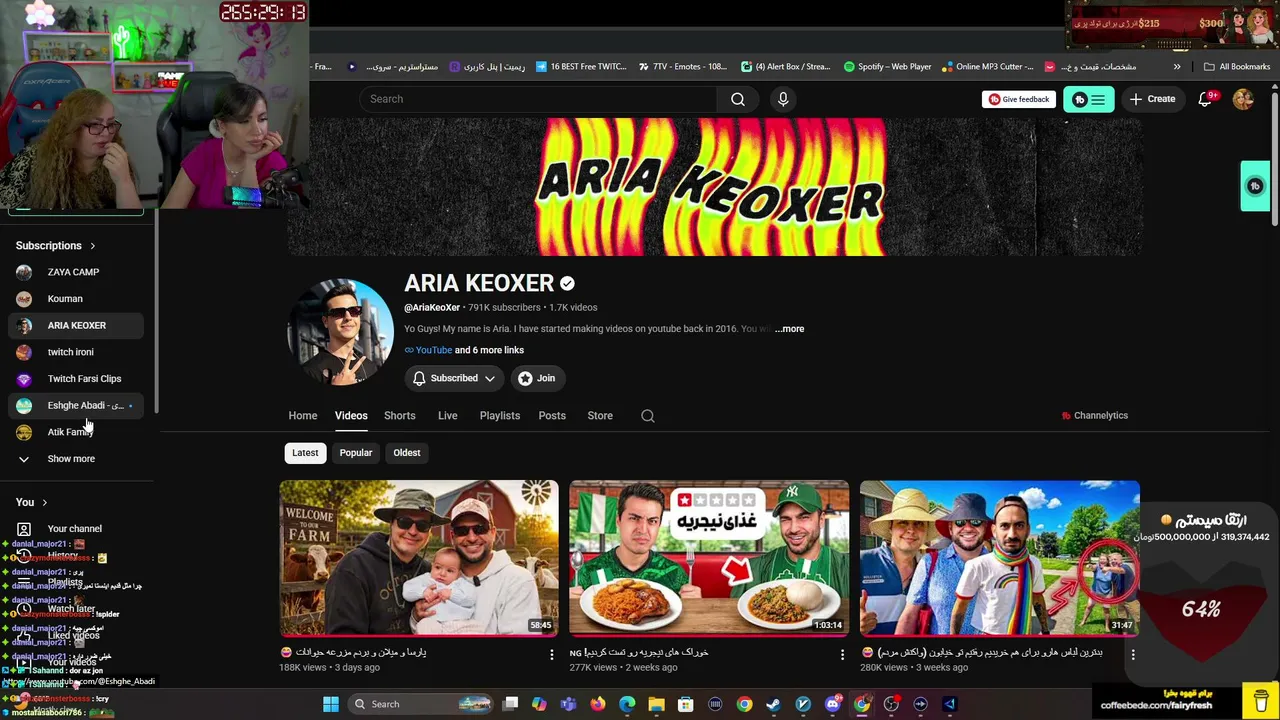Click the Give feedback button

click(x=1018, y=99)
